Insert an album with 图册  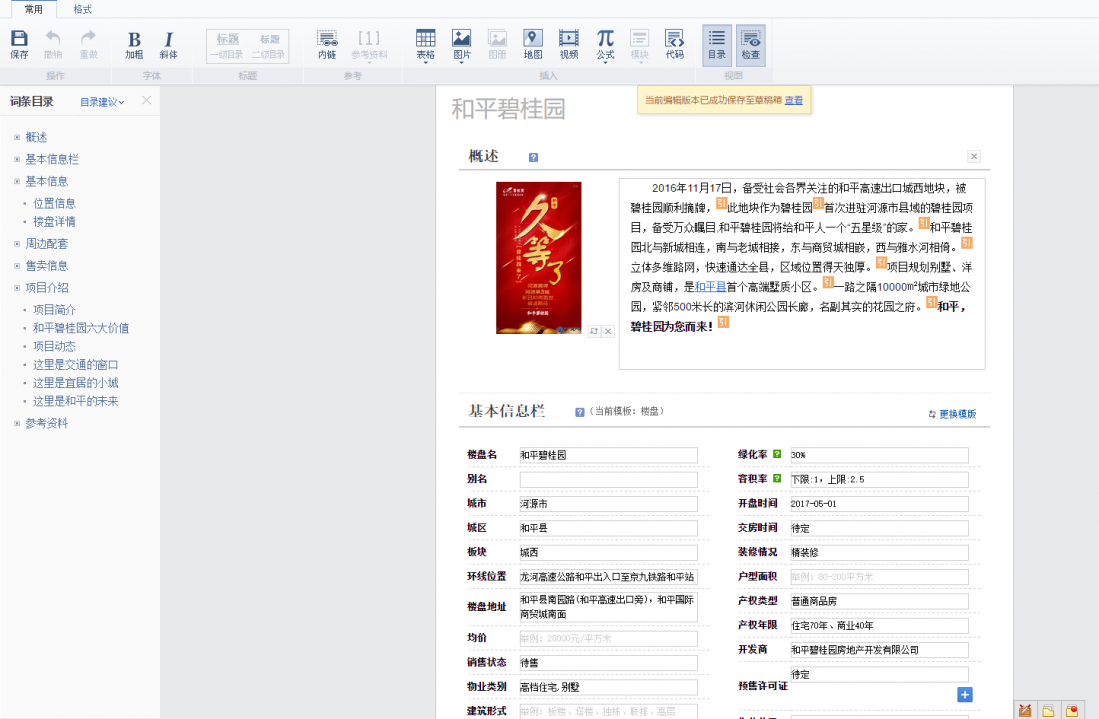[x=497, y=44]
